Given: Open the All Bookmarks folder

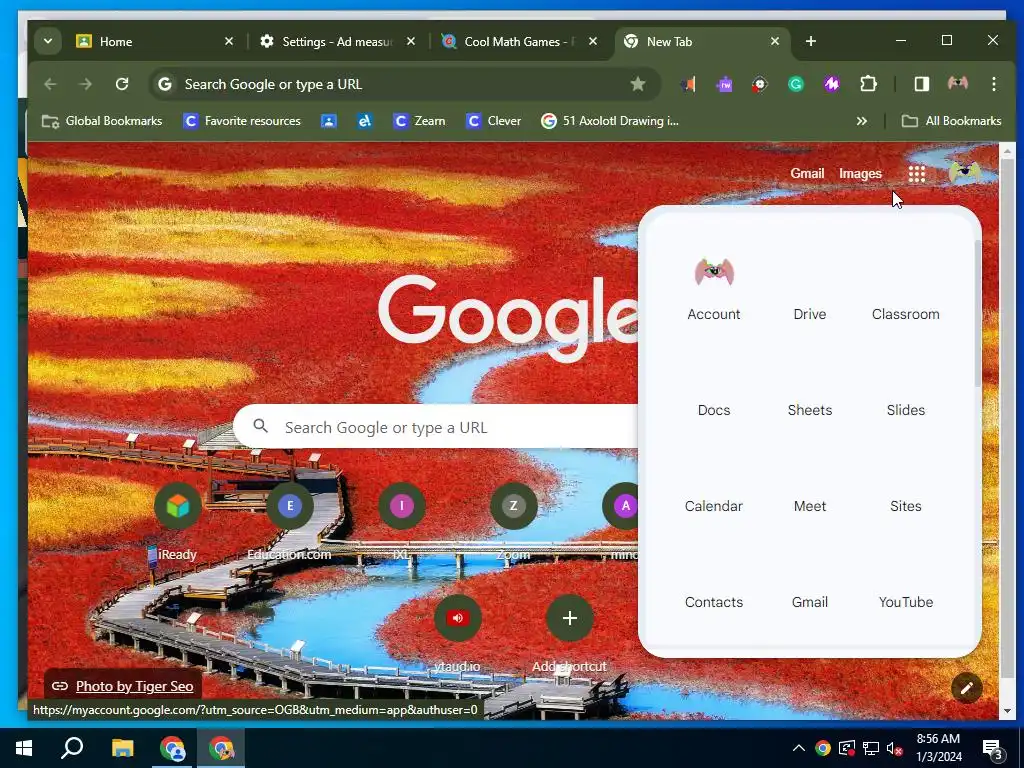Looking at the screenshot, I should [951, 121].
